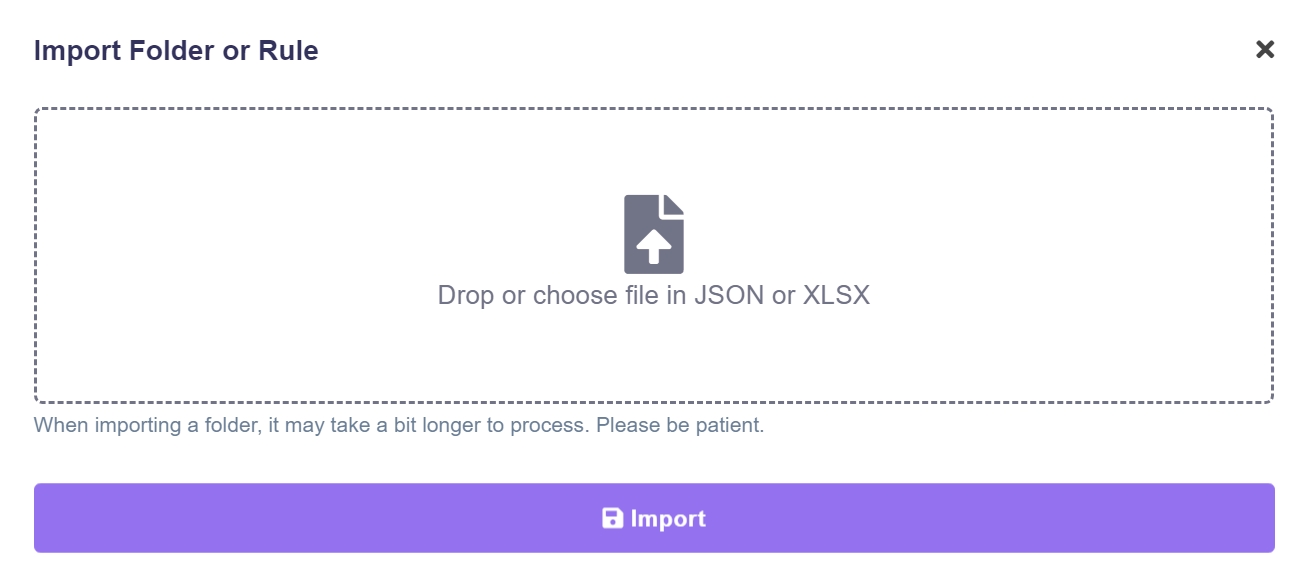Click the file upload icon
The width and height of the screenshot is (1308, 588).
pyautogui.click(x=654, y=234)
